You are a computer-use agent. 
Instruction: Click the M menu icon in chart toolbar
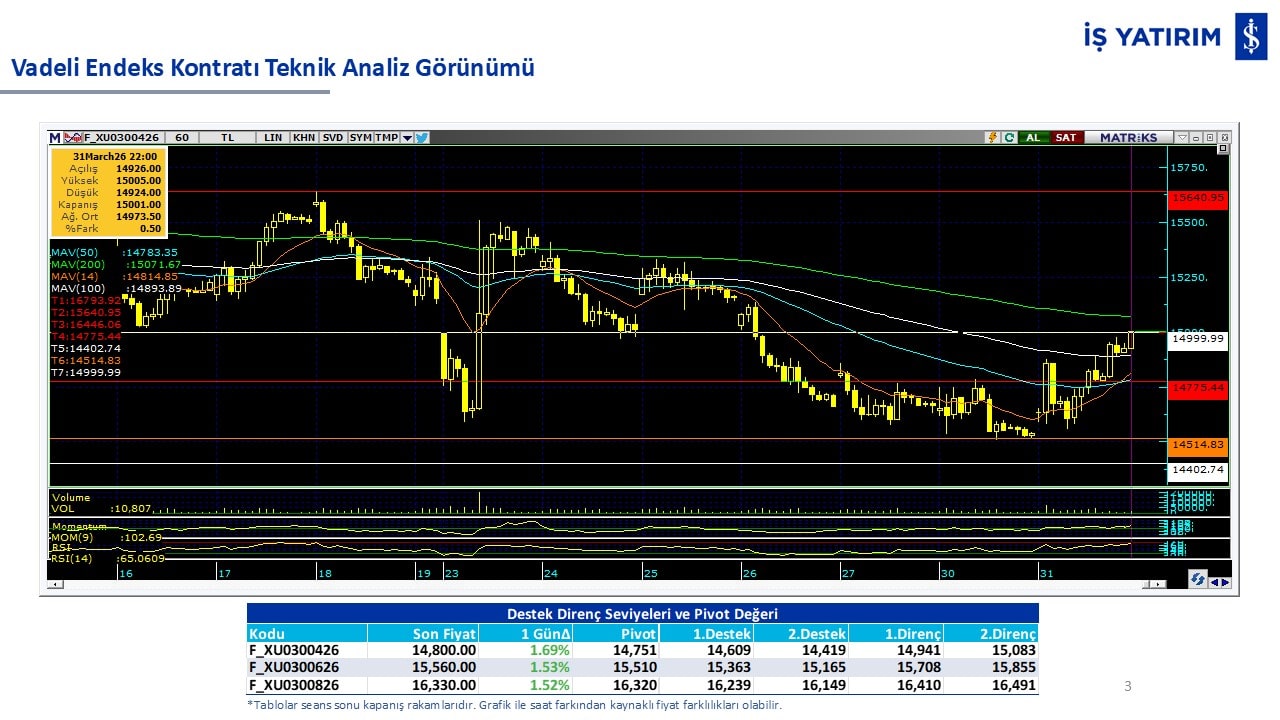click(x=55, y=138)
